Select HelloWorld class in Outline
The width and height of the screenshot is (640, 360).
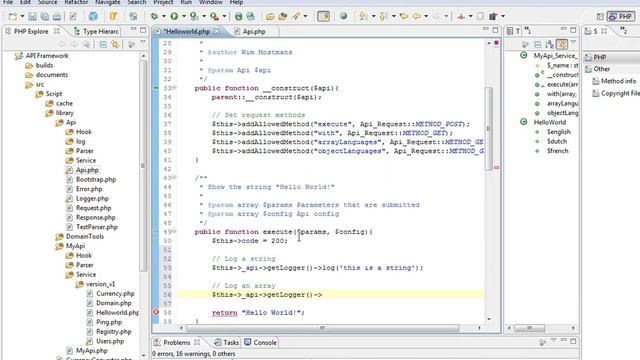point(550,122)
